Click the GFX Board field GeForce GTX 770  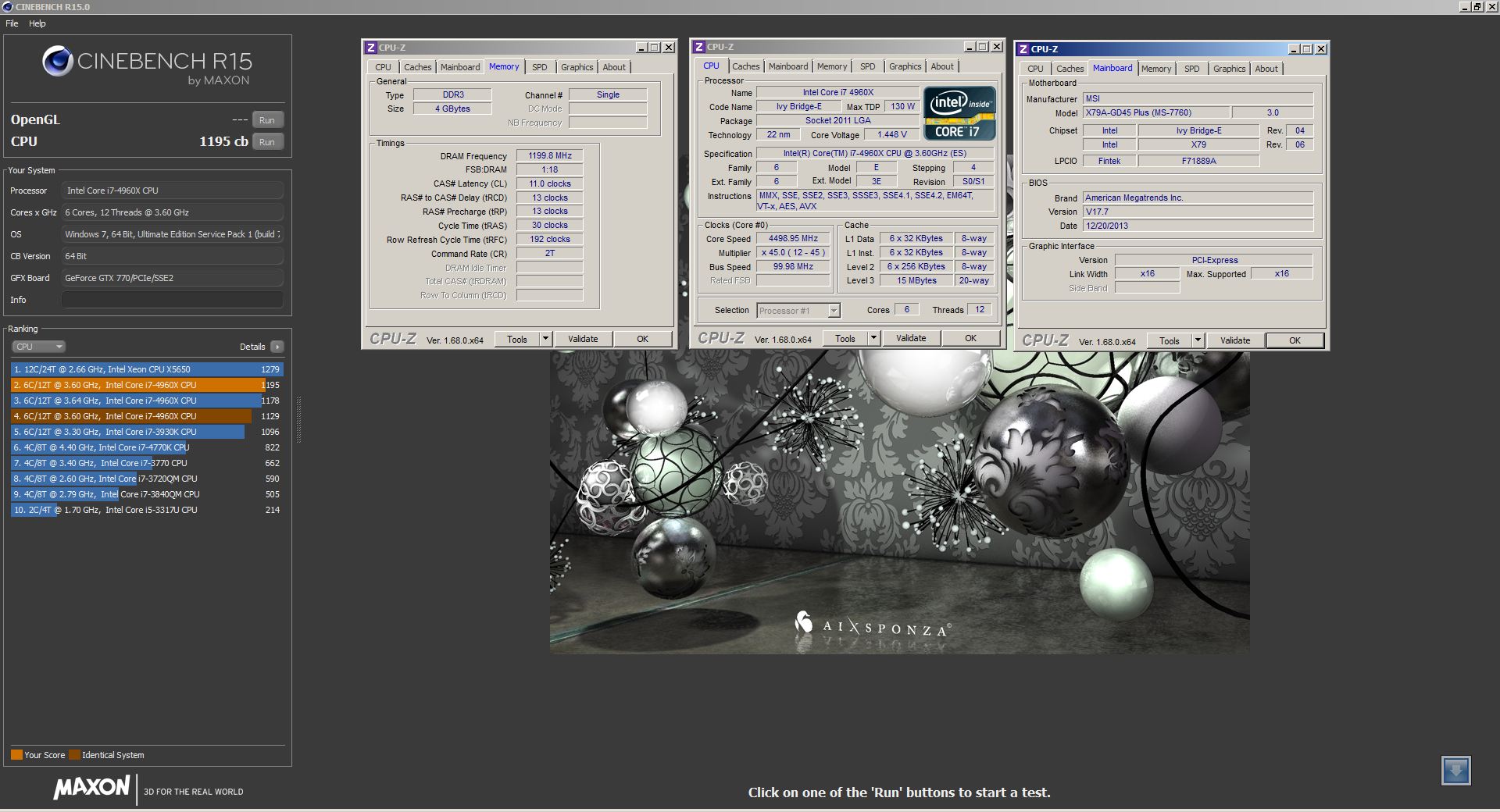point(172,278)
